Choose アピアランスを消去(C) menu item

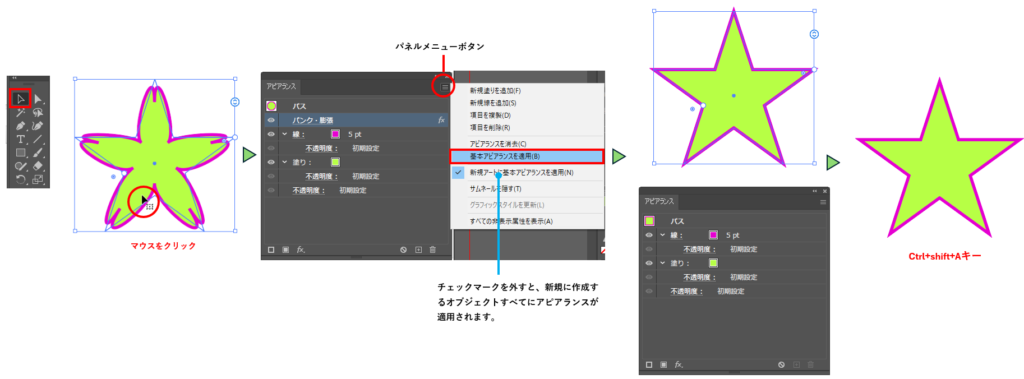click(x=498, y=143)
